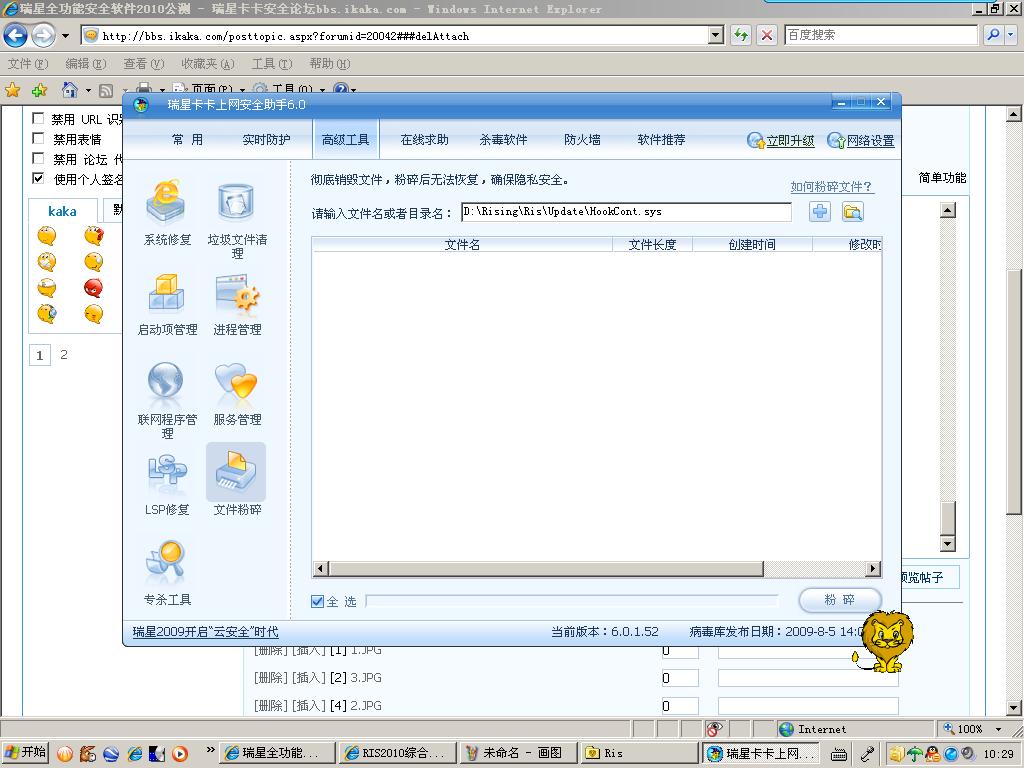Open the IE 文件 menu

tap(28, 63)
